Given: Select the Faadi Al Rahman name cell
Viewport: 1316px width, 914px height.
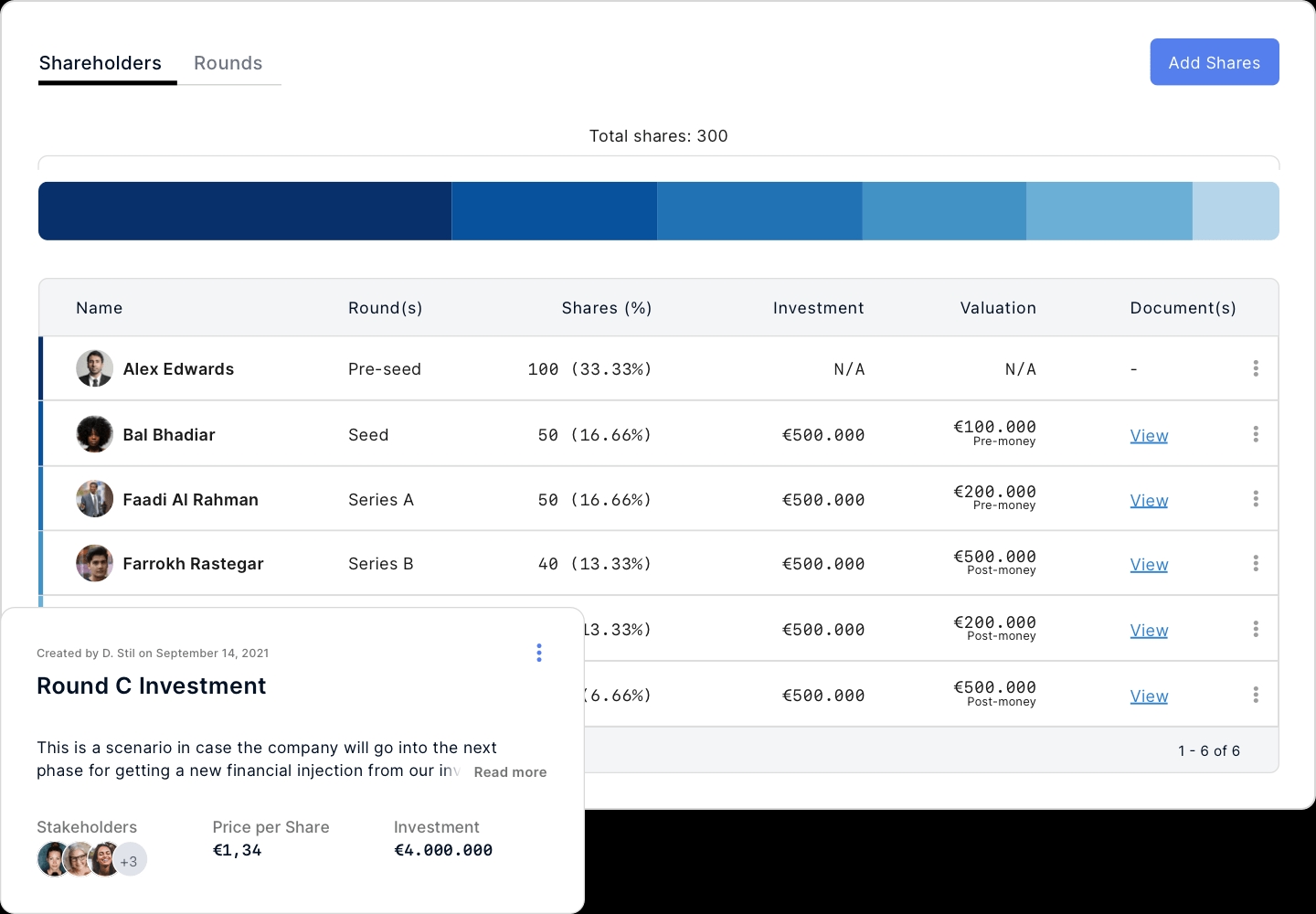Looking at the screenshot, I should point(191,500).
